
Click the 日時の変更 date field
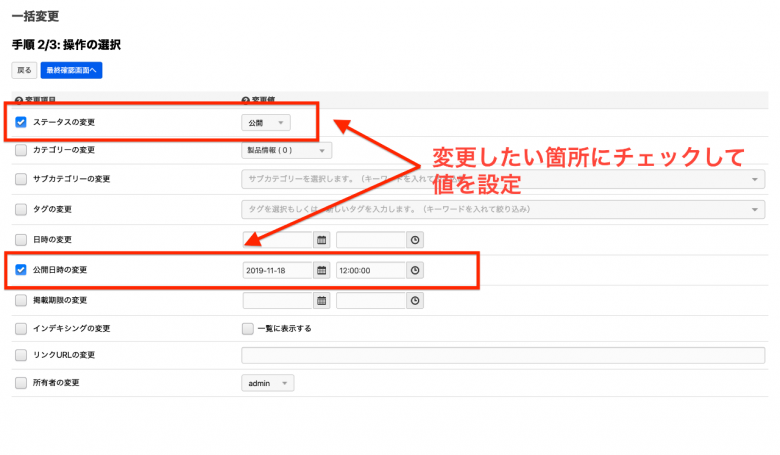pyautogui.click(x=278, y=240)
